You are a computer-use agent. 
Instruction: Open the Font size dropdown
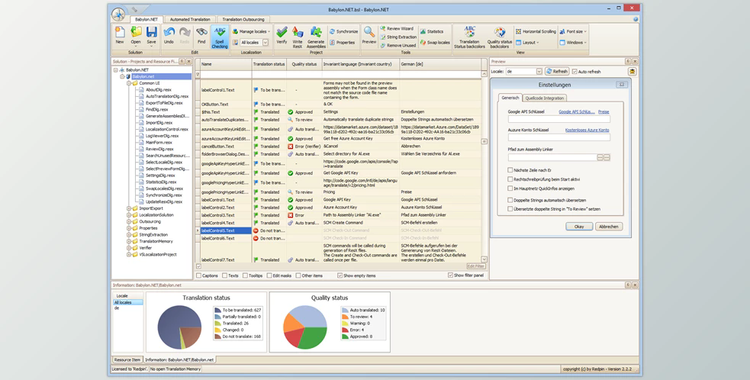(573, 32)
